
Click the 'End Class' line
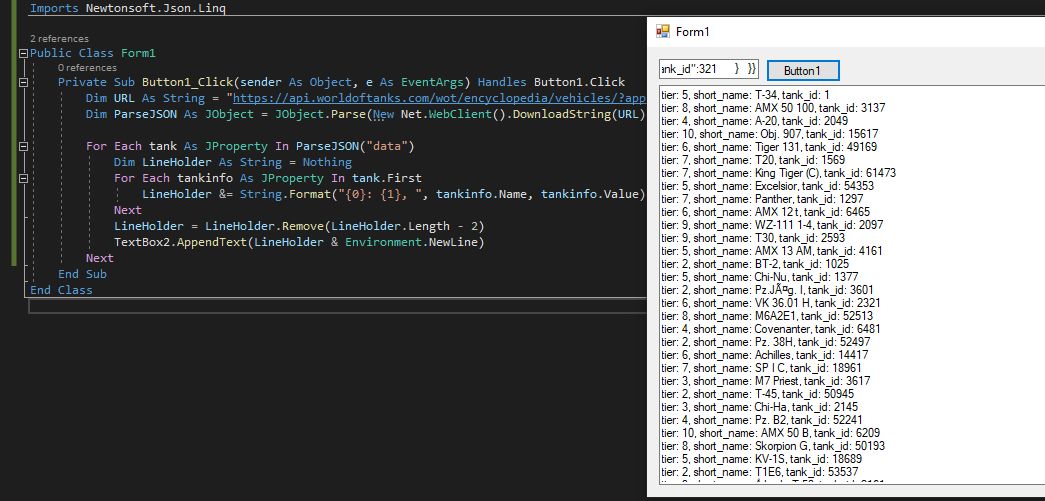61,290
